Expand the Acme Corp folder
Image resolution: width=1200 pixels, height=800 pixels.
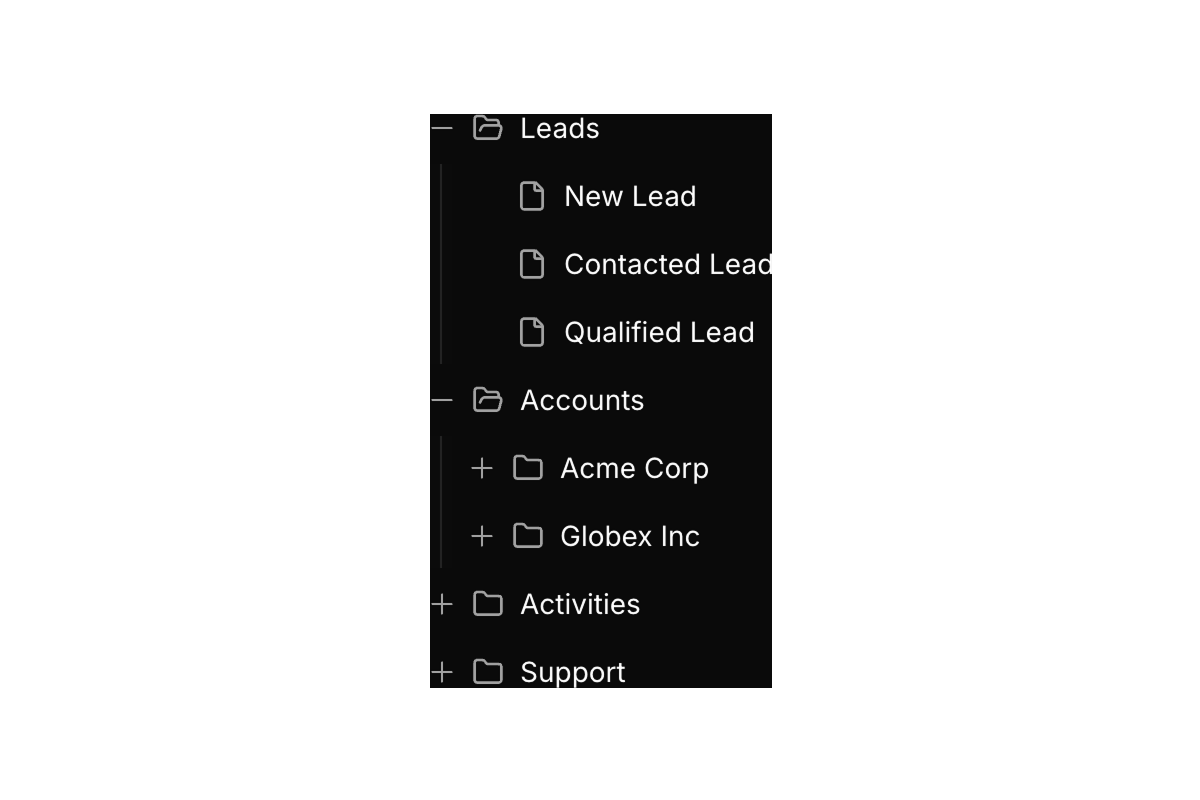(x=482, y=468)
